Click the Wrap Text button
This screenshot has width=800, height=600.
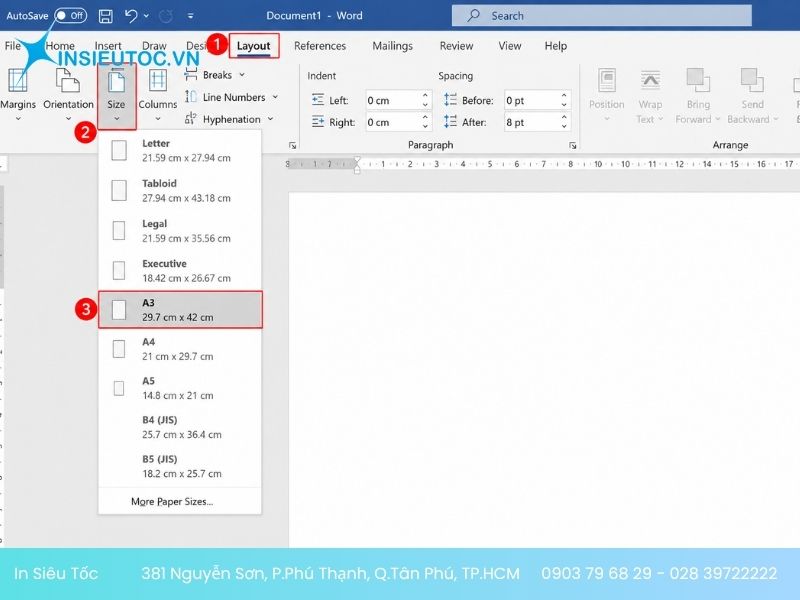[649, 95]
